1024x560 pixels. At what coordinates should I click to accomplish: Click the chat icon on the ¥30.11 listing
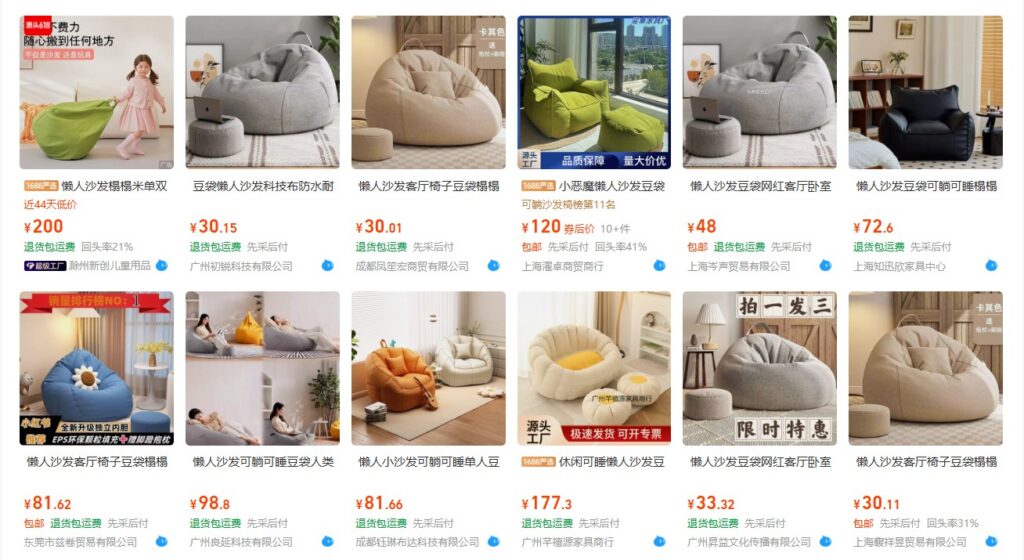pos(991,542)
